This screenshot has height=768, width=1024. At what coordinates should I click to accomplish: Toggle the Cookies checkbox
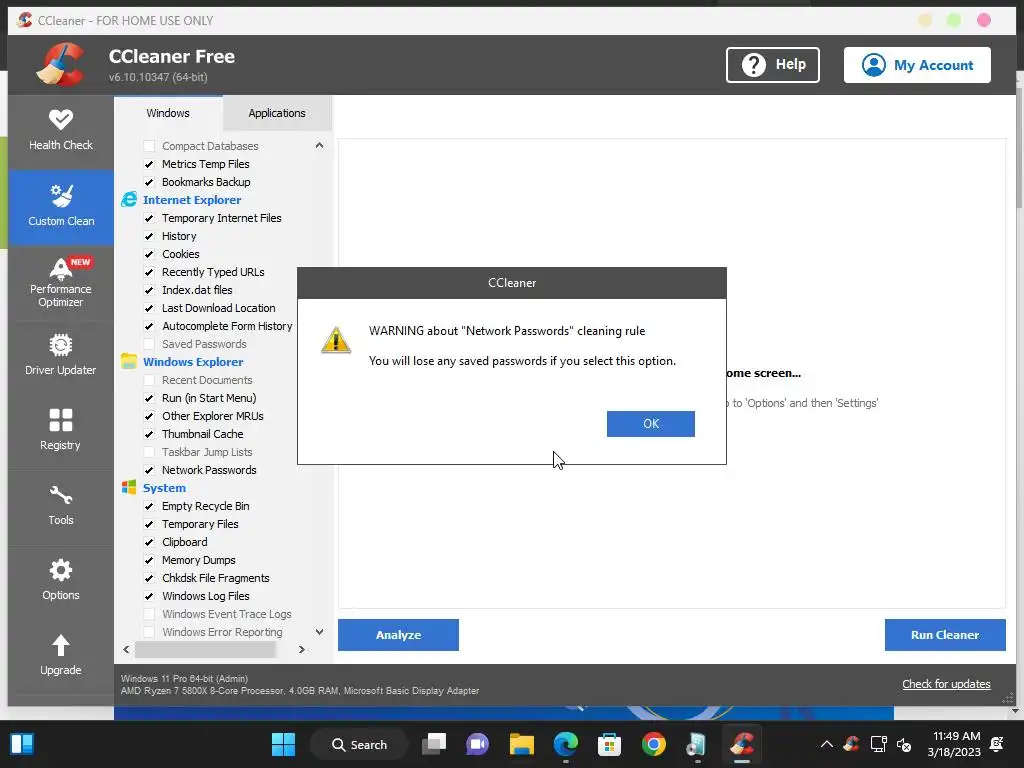point(149,254)
